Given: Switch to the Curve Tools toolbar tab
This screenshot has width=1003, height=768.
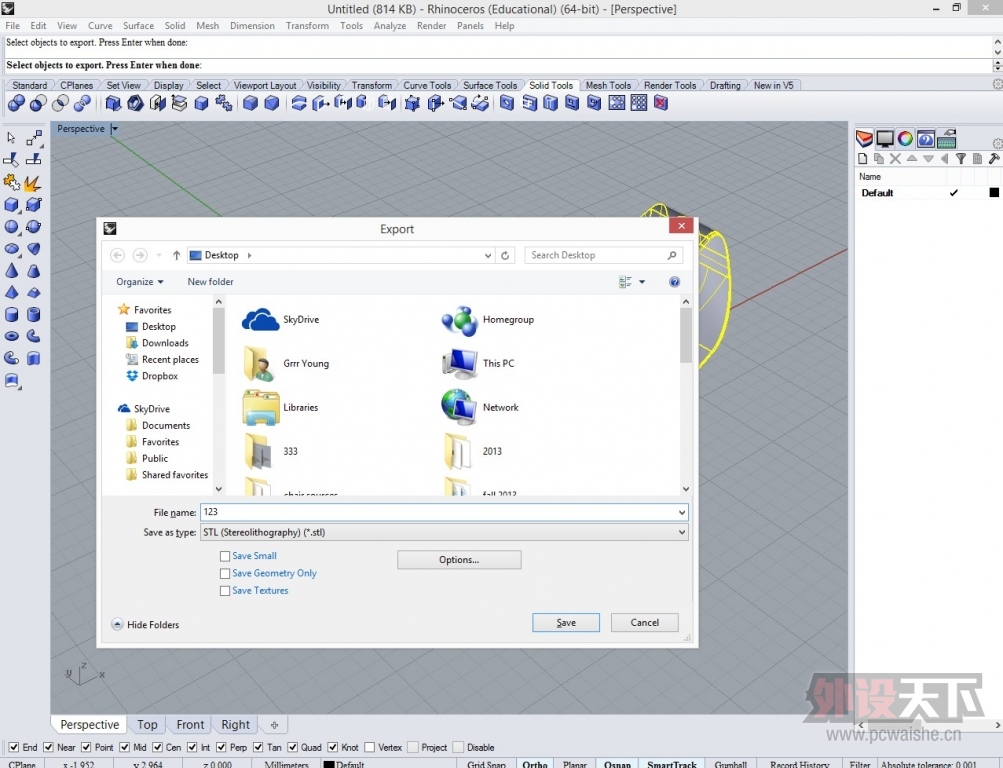Looking at the screenshot, I should (x=427, y=85).
